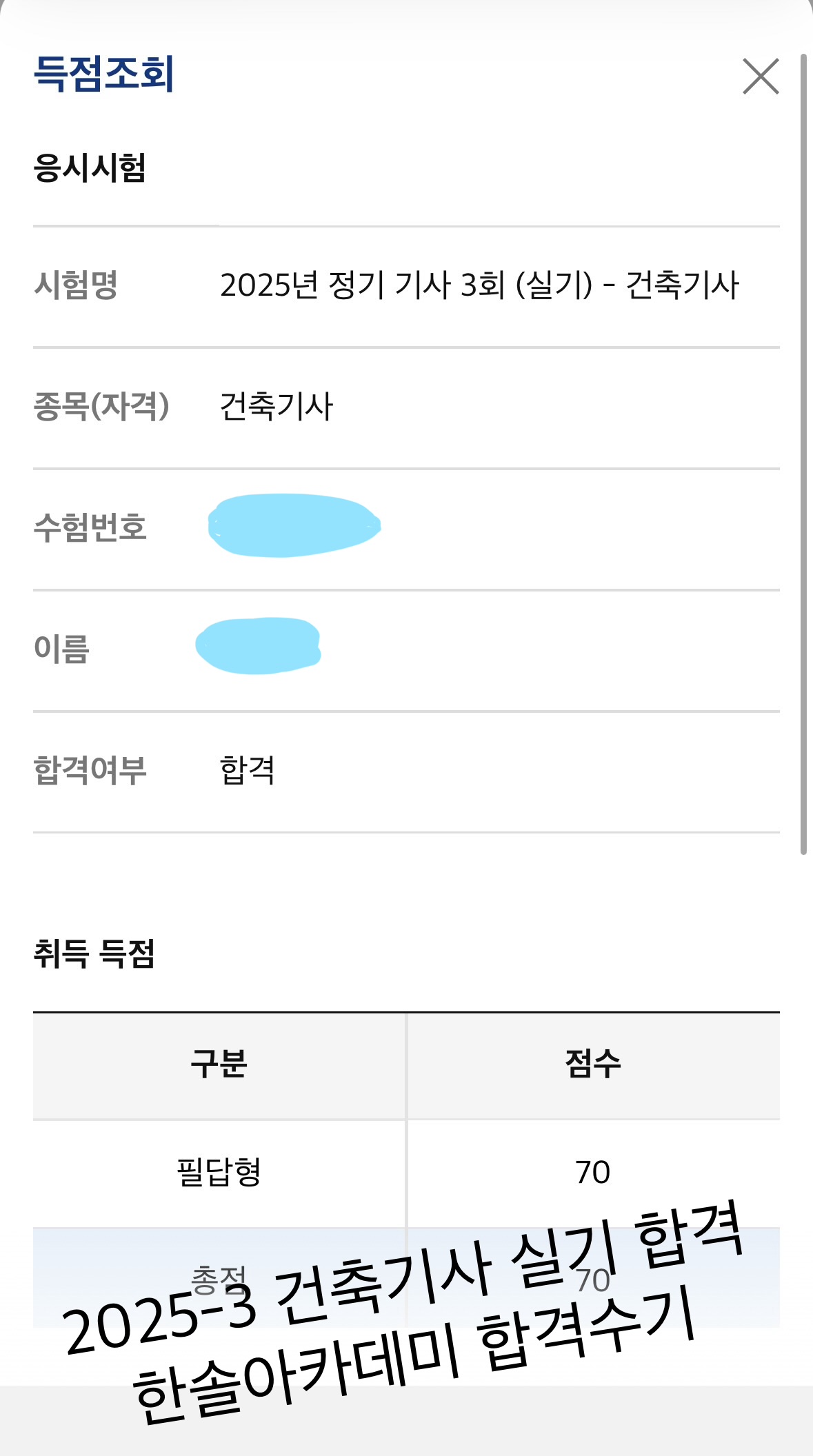Click the blue redaction over the name value
Screen dimensions: 813x1456
tap(259, 646)
